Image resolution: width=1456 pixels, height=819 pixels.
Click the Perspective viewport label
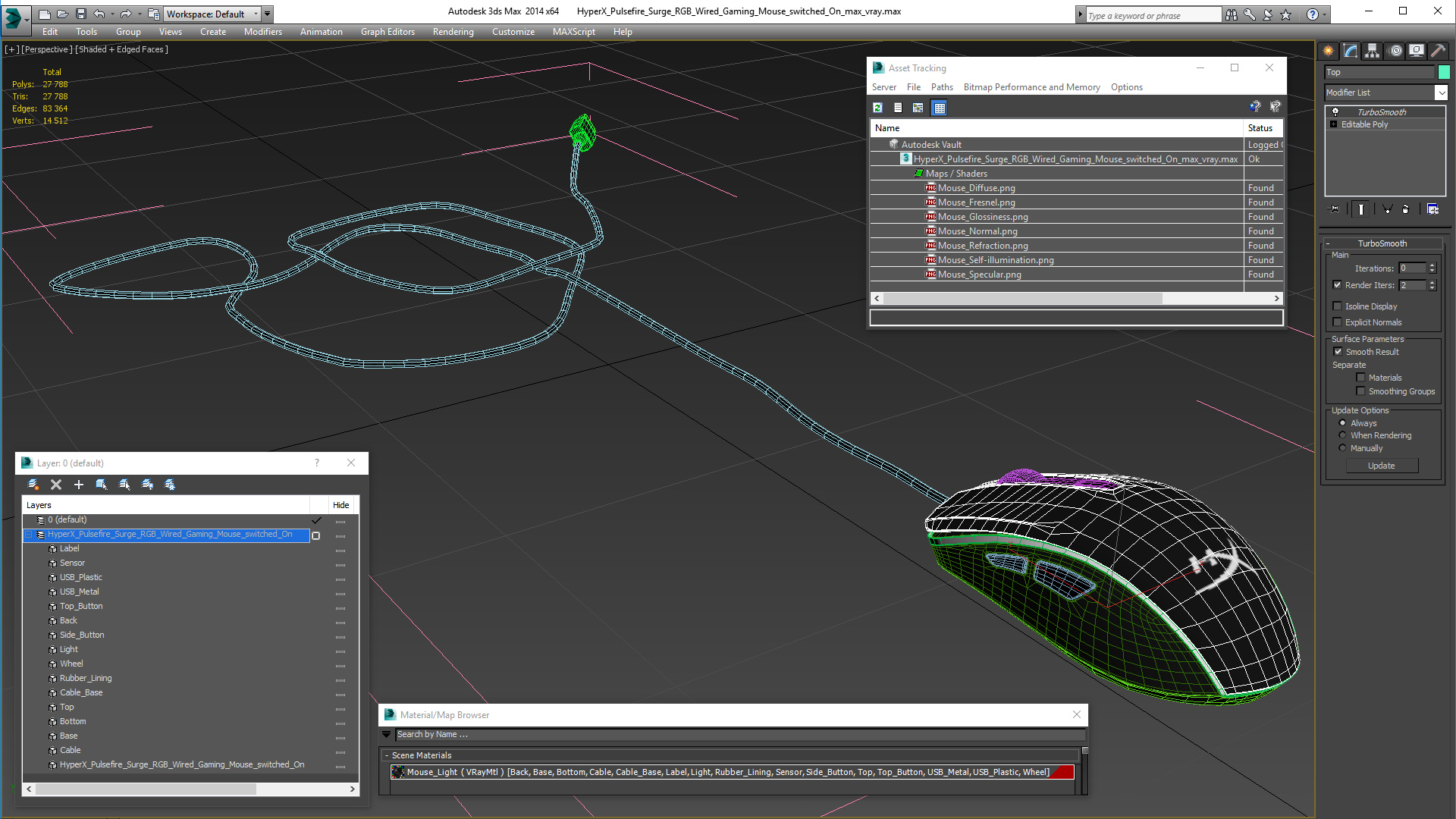click(x=47, y=49)
